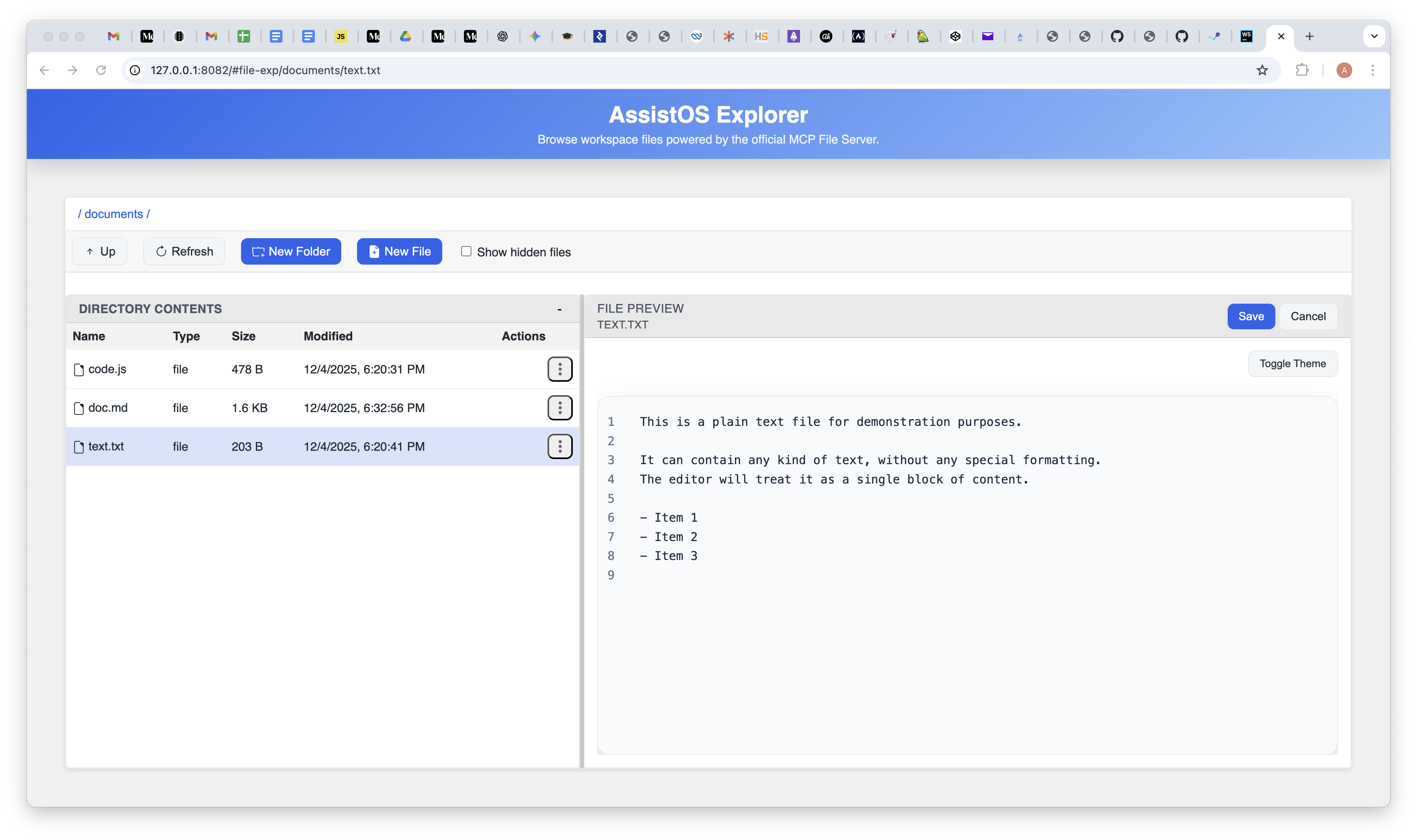This screenshot has height=840, width=1417.
Task: Open actions menu for text.txt
Action: [560, 446]
